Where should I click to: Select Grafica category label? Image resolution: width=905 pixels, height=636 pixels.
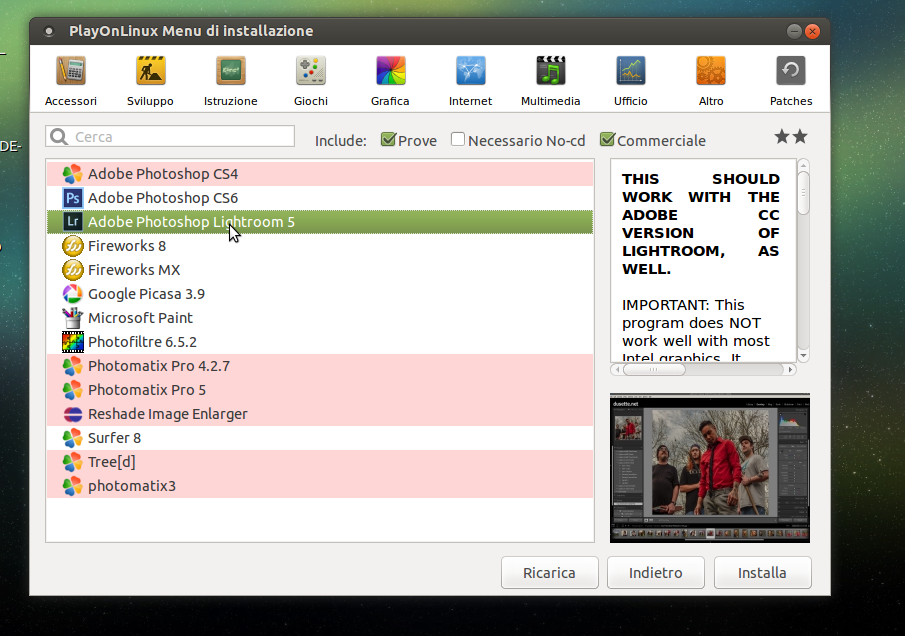coord(390,101)
